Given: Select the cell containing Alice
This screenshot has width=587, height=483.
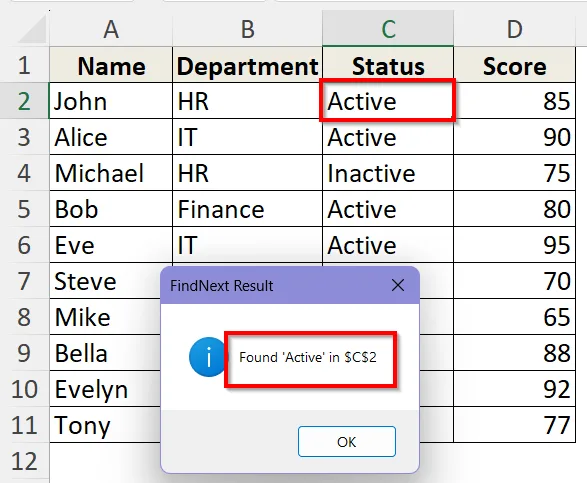Looking at the screenshot, I should (x=111, y=137).
